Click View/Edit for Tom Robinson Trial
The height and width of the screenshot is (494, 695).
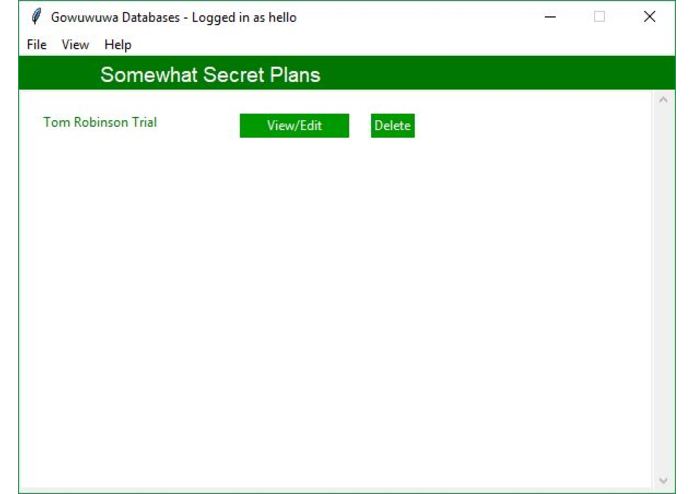[x=294, y=126]
